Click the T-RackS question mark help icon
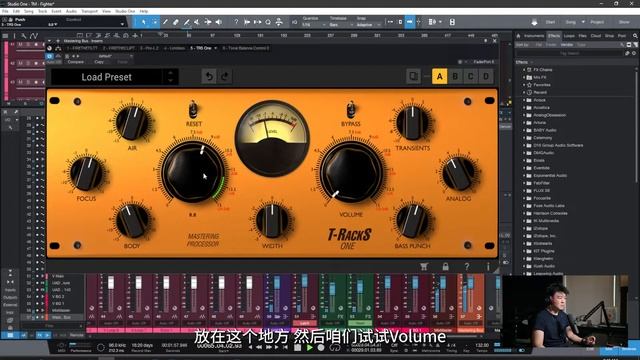This screenshot has width=640, height=360. pos(467,267)
